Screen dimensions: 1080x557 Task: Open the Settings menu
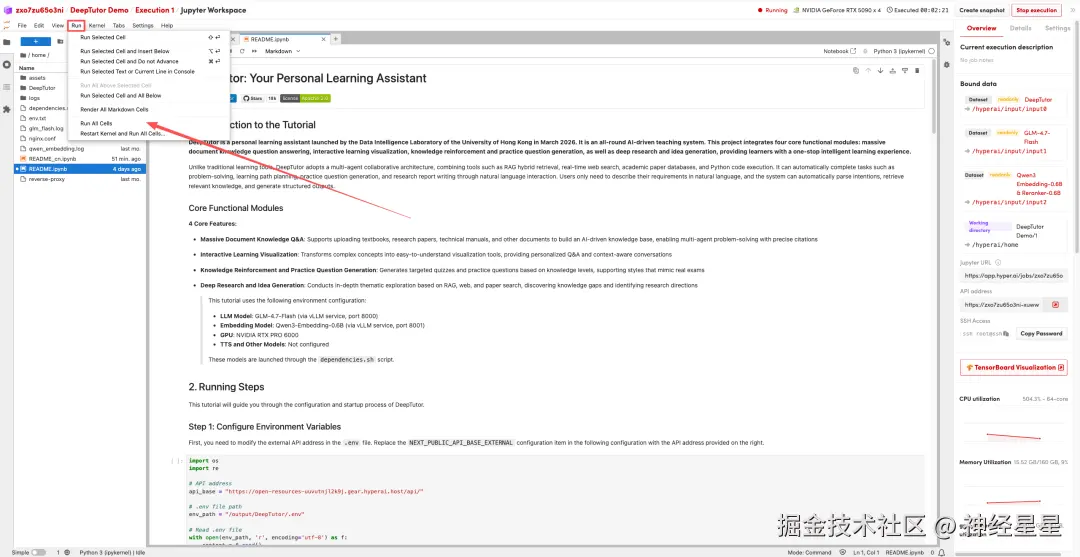(143, 25)
